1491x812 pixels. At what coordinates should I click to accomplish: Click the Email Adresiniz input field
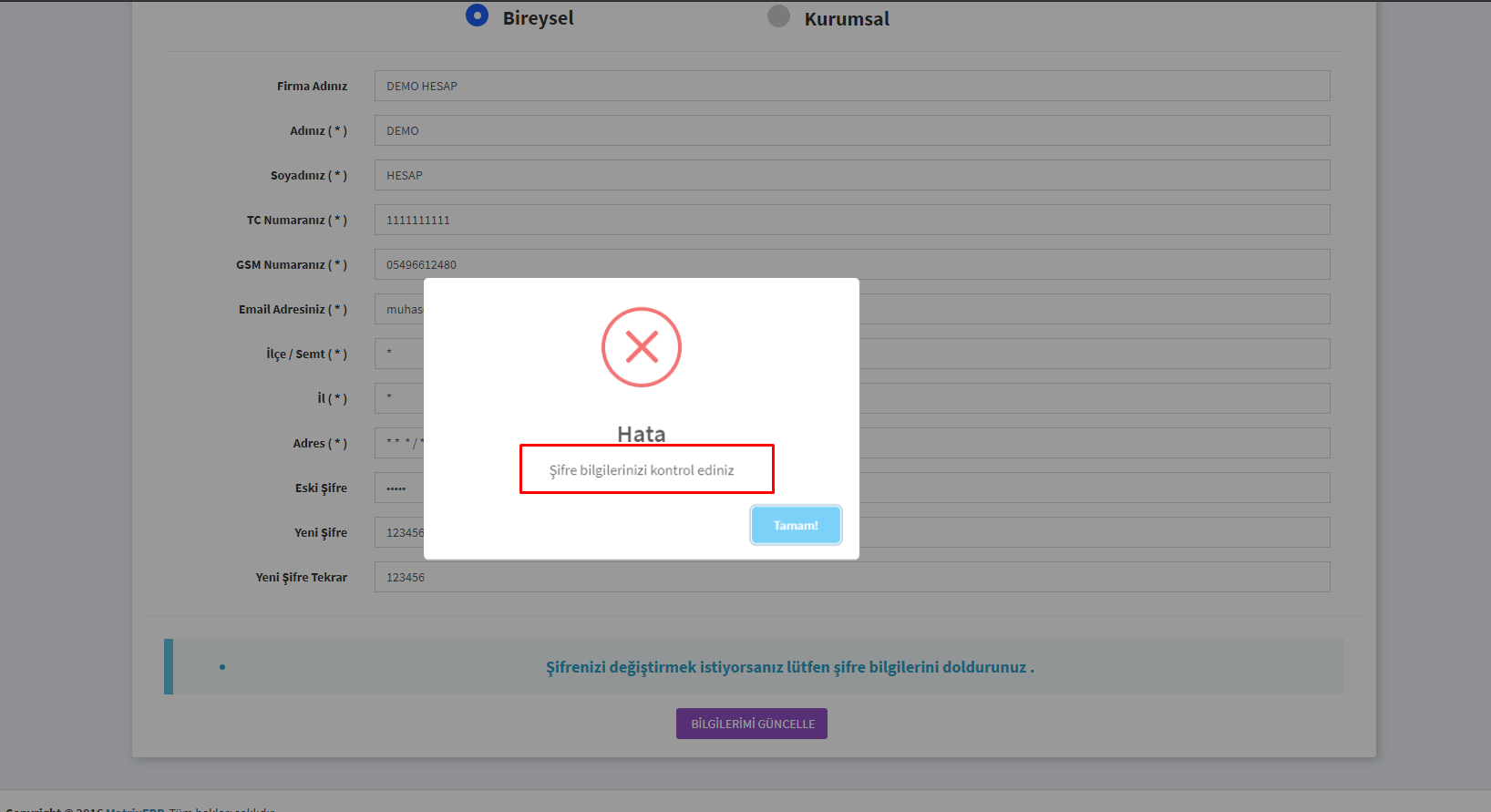(1094, 309)
